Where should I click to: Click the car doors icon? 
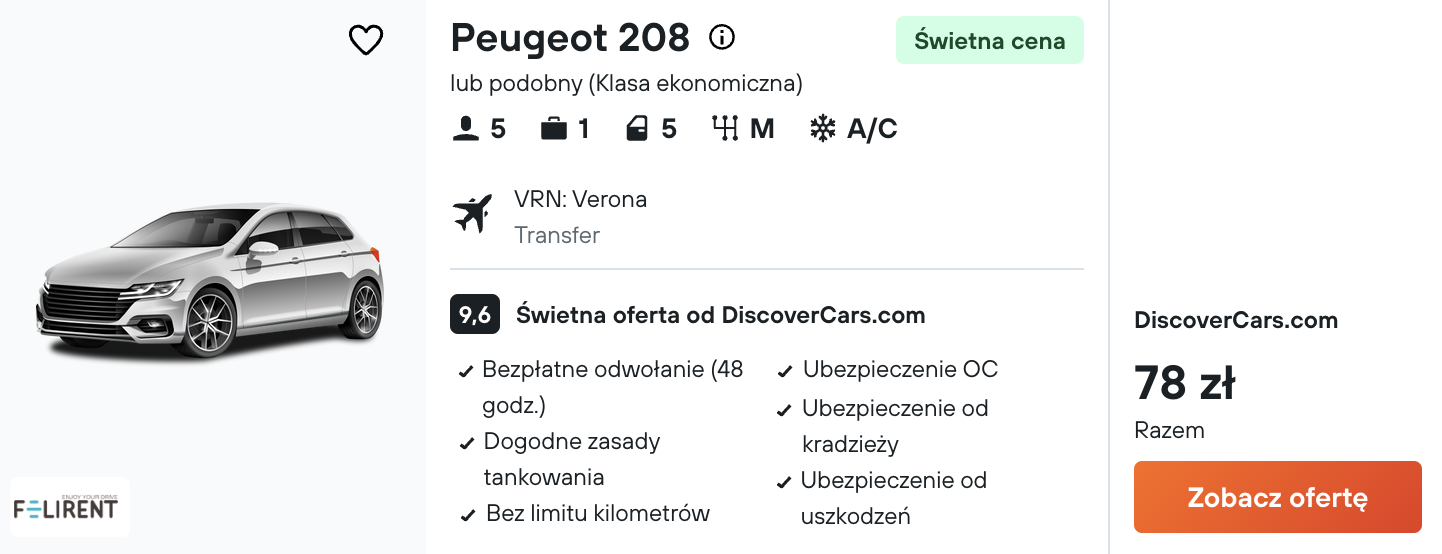click(638, 129)
